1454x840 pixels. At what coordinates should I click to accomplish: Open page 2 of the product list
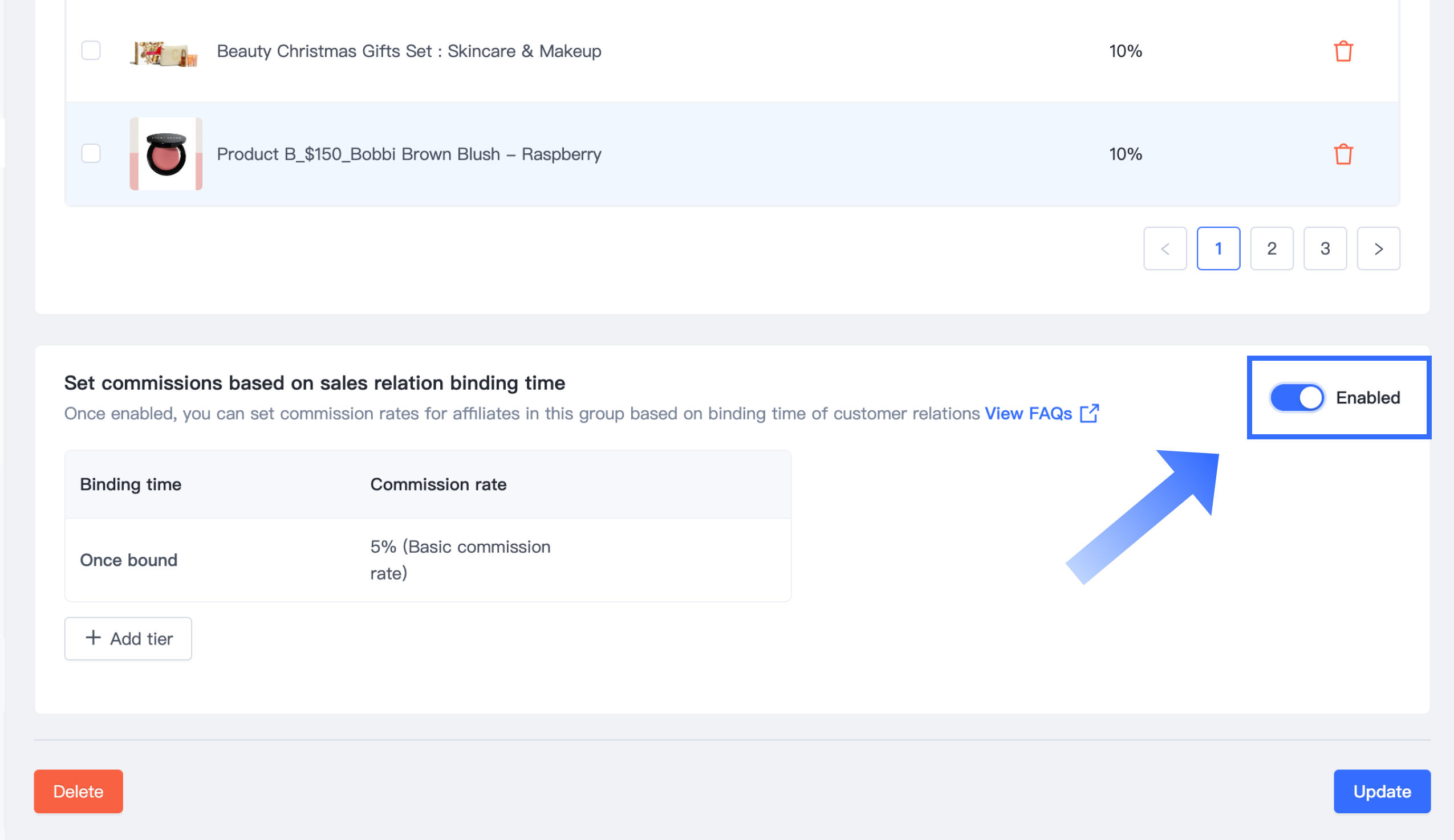click(1272, 248)
